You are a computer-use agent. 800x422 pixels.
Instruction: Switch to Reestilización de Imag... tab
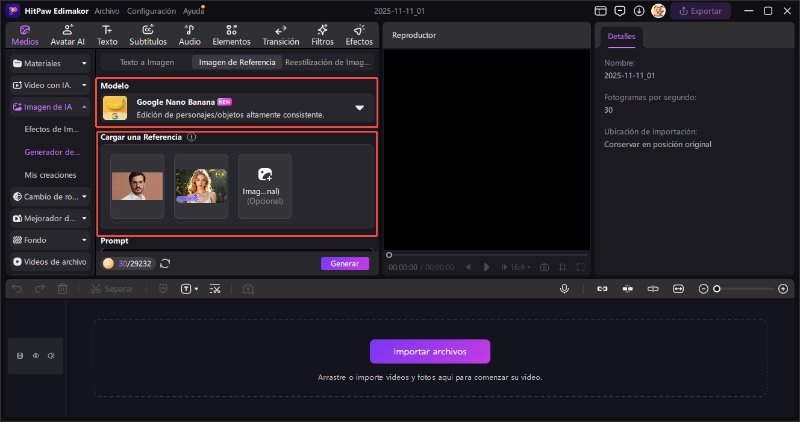(328, 62)
